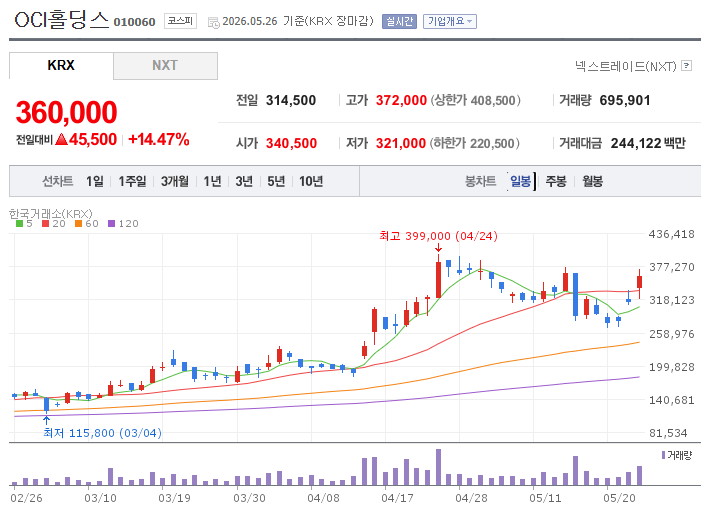Click the 02/26 date on the chart axis

point(26,498)
